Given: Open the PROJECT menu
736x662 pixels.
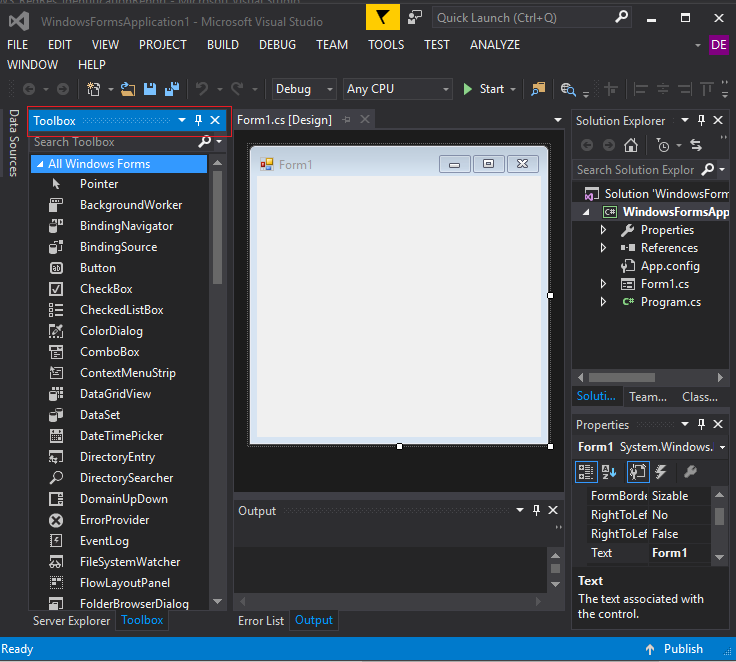Looking at the screenshot, I should [162, 45].
